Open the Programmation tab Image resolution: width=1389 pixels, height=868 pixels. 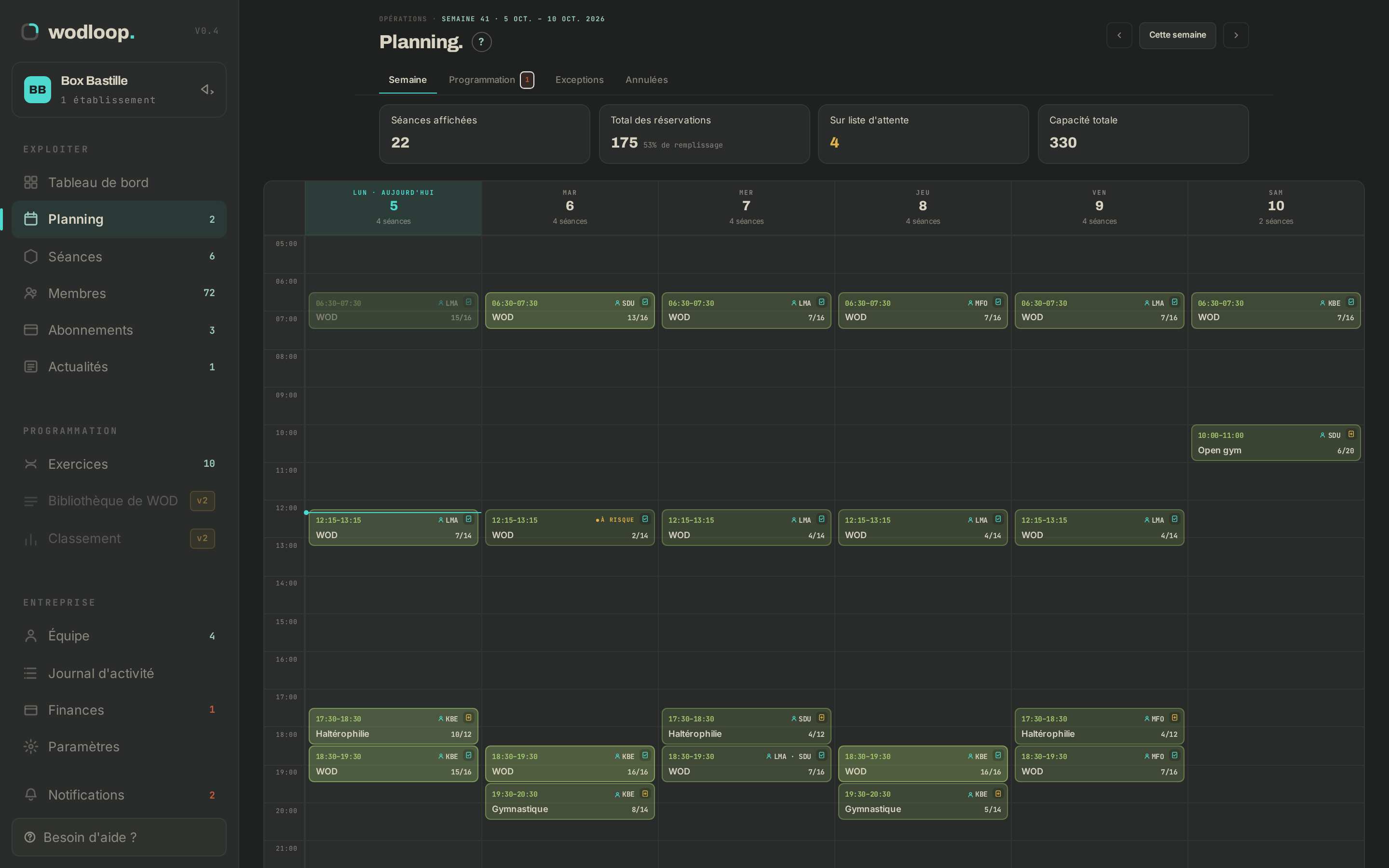491,80
